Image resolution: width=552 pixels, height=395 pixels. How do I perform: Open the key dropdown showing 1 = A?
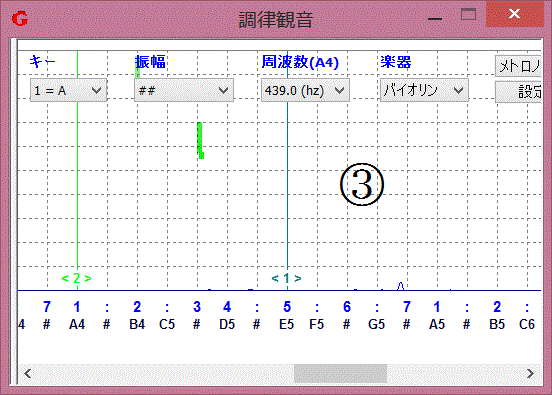(x=68, y=90)
